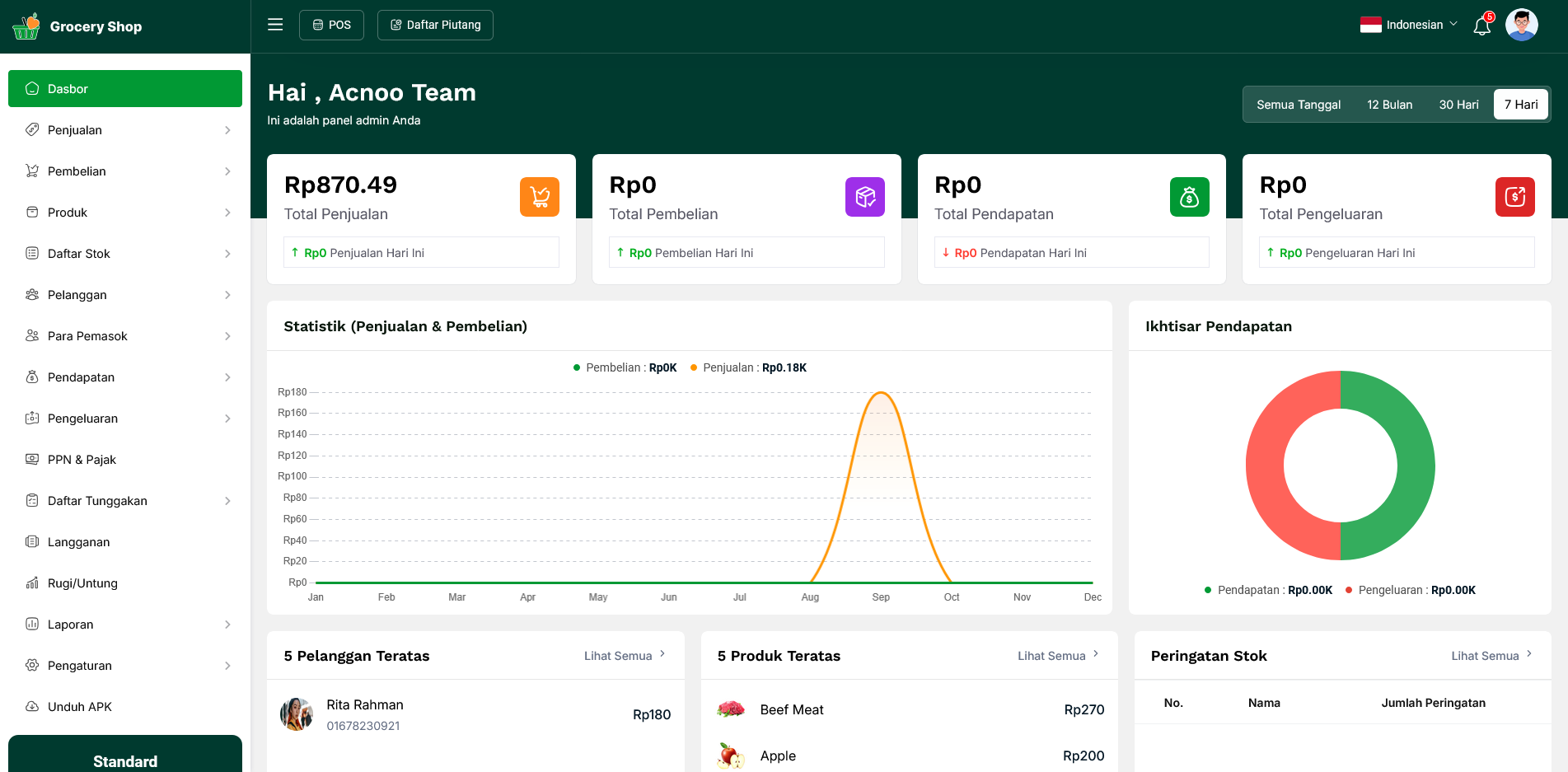Click Lihat Semua for 5 Produk Teratas
The height and width of the screenshot is (772, 1568).
(1057, 656)
